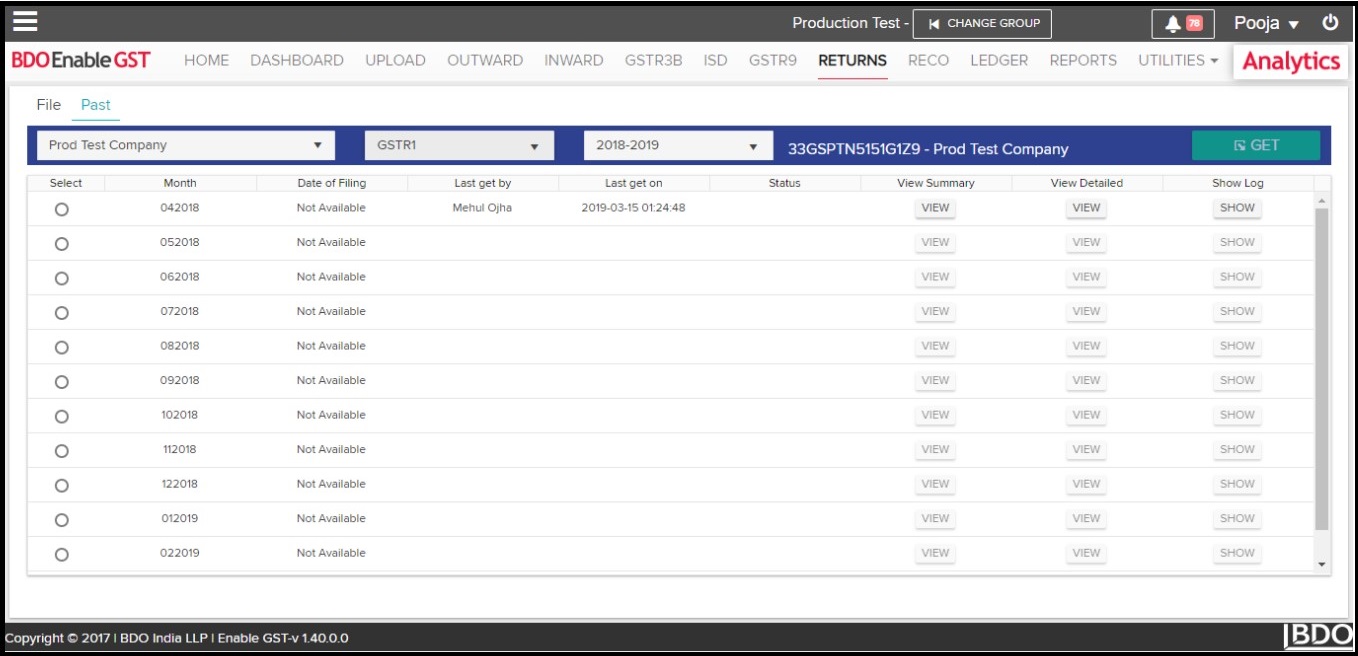Click the table scrollbar down arrow
Viewport: 1358px width, 656px height.
pos(1322,565)
